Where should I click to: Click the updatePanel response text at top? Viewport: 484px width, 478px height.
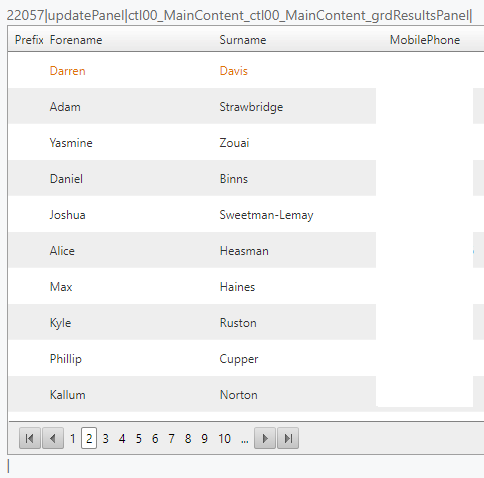[239, 15]
